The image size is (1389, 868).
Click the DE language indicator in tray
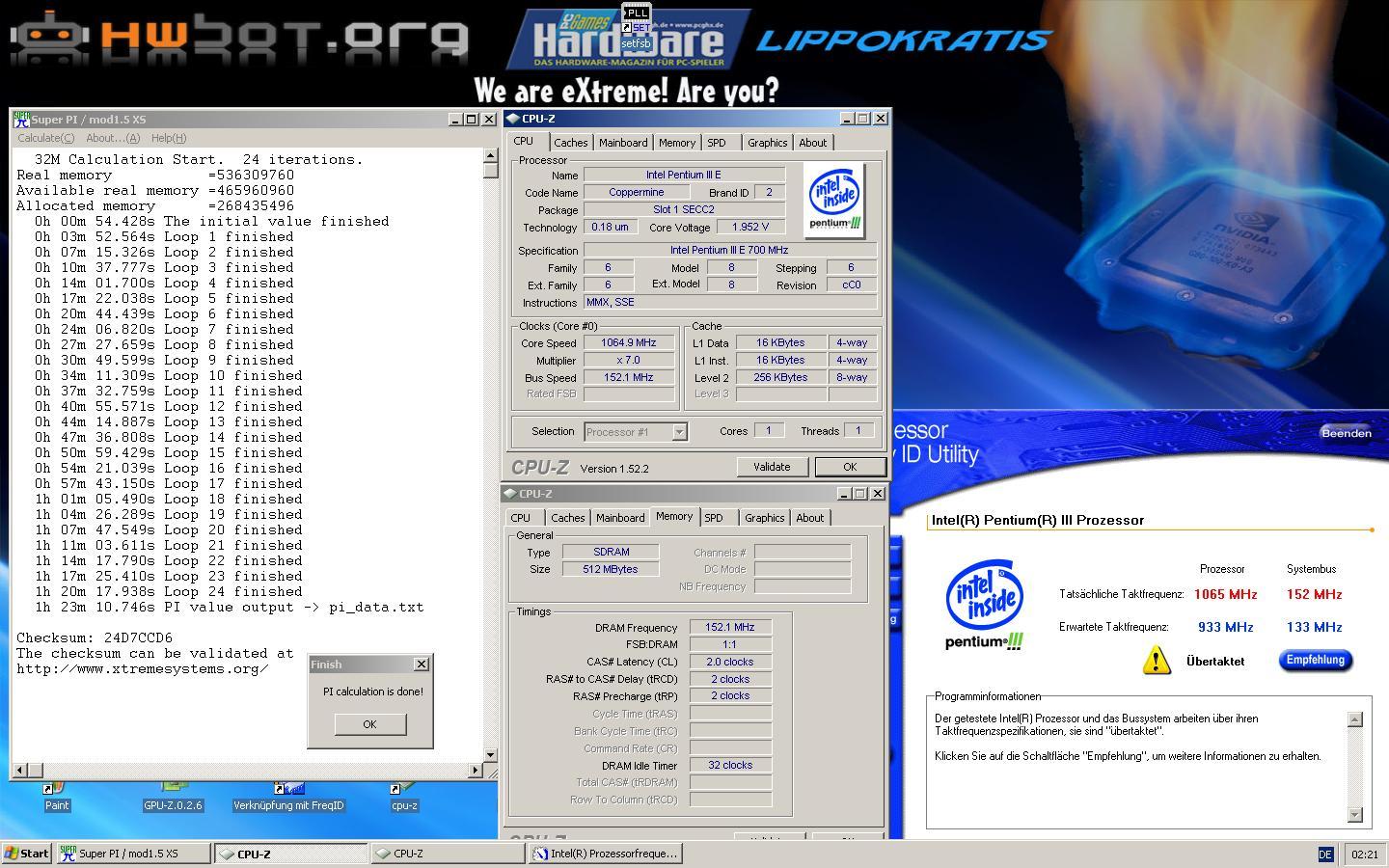1325,854
